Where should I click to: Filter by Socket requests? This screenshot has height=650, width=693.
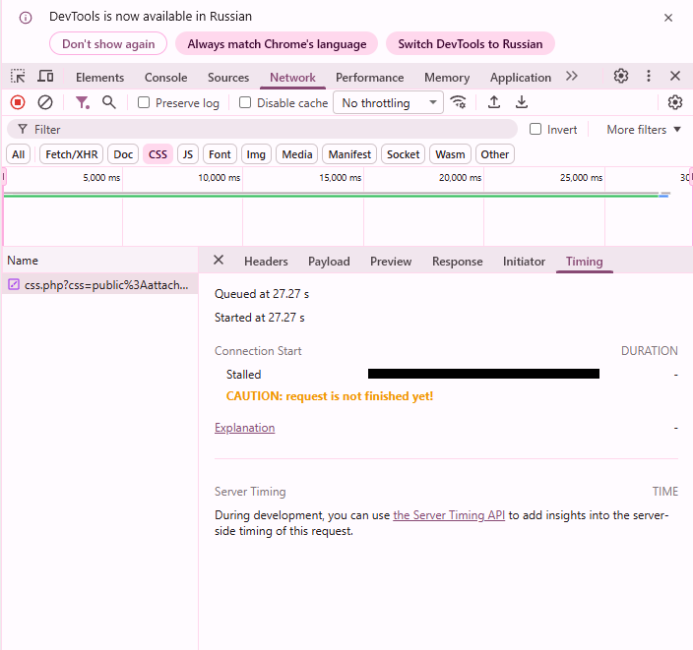[403, 154]
